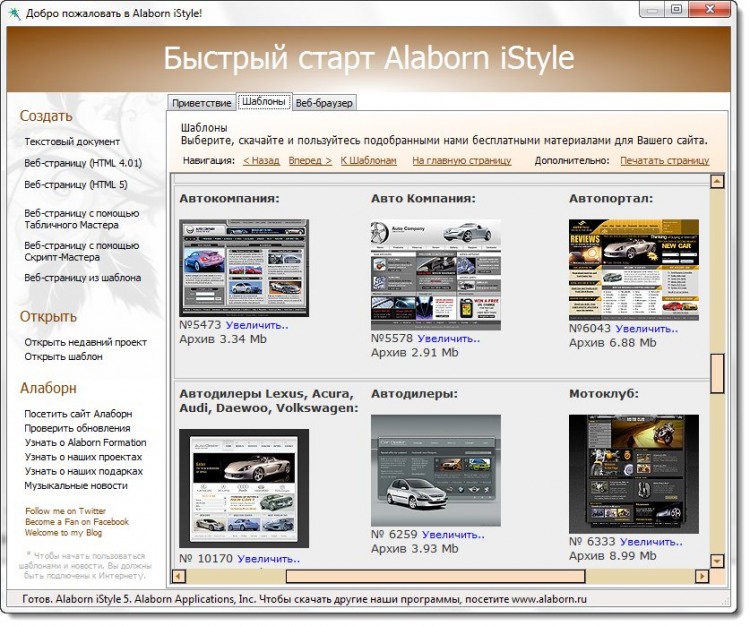Viewport: 750px width, 626px height.
Task: Open the Мотоклуб template thumbnail №6333
Action: [x=634, y=474]
